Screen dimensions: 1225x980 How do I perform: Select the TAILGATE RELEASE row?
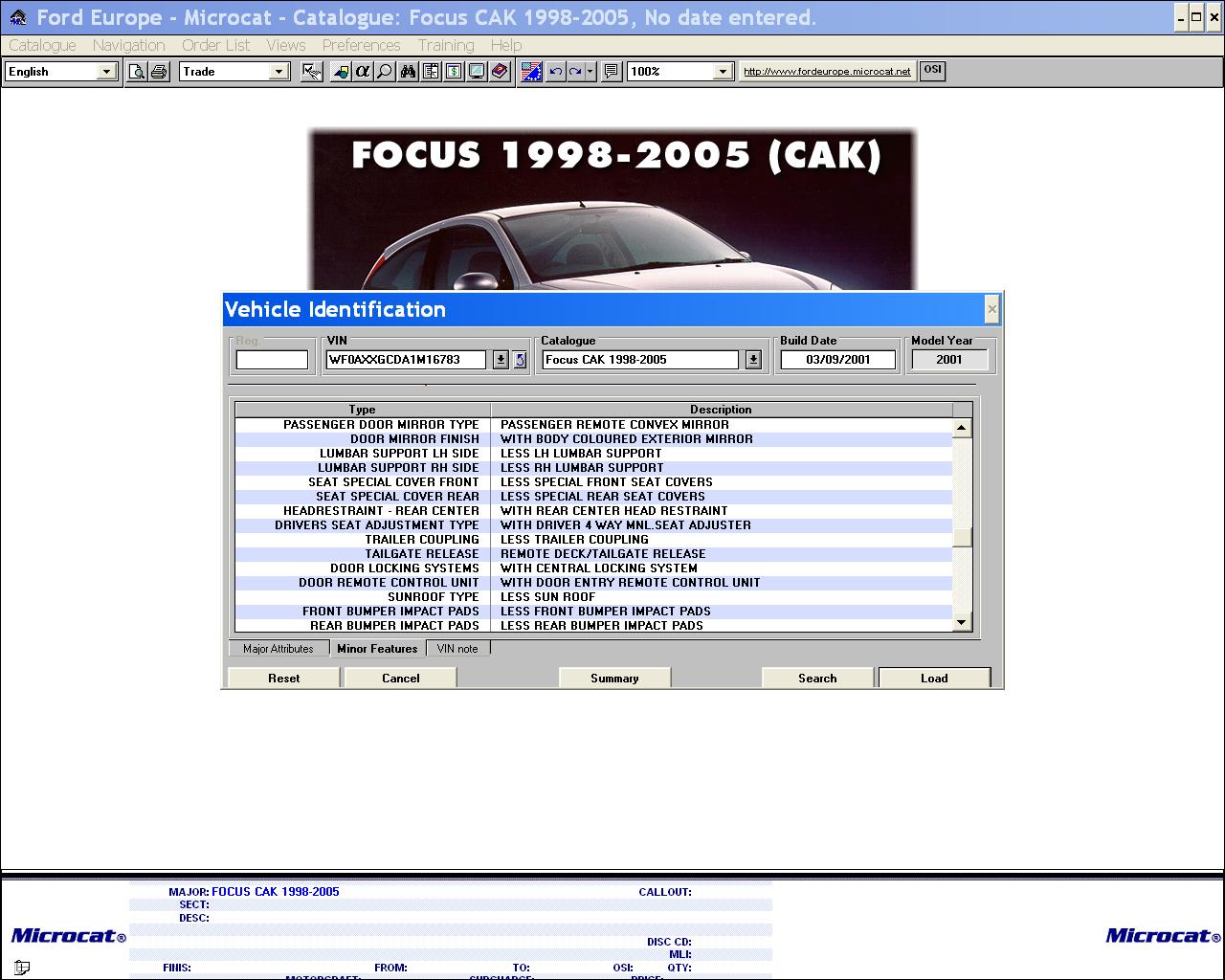pyautogui.click(x=593, y=554)
